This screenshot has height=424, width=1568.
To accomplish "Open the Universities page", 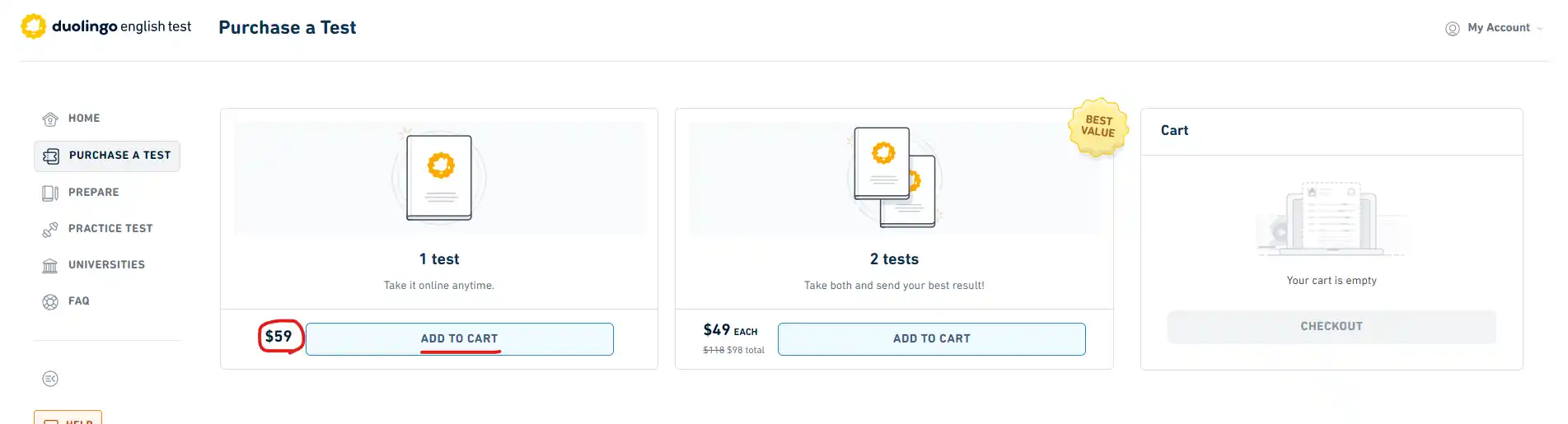I will [107, 265].
